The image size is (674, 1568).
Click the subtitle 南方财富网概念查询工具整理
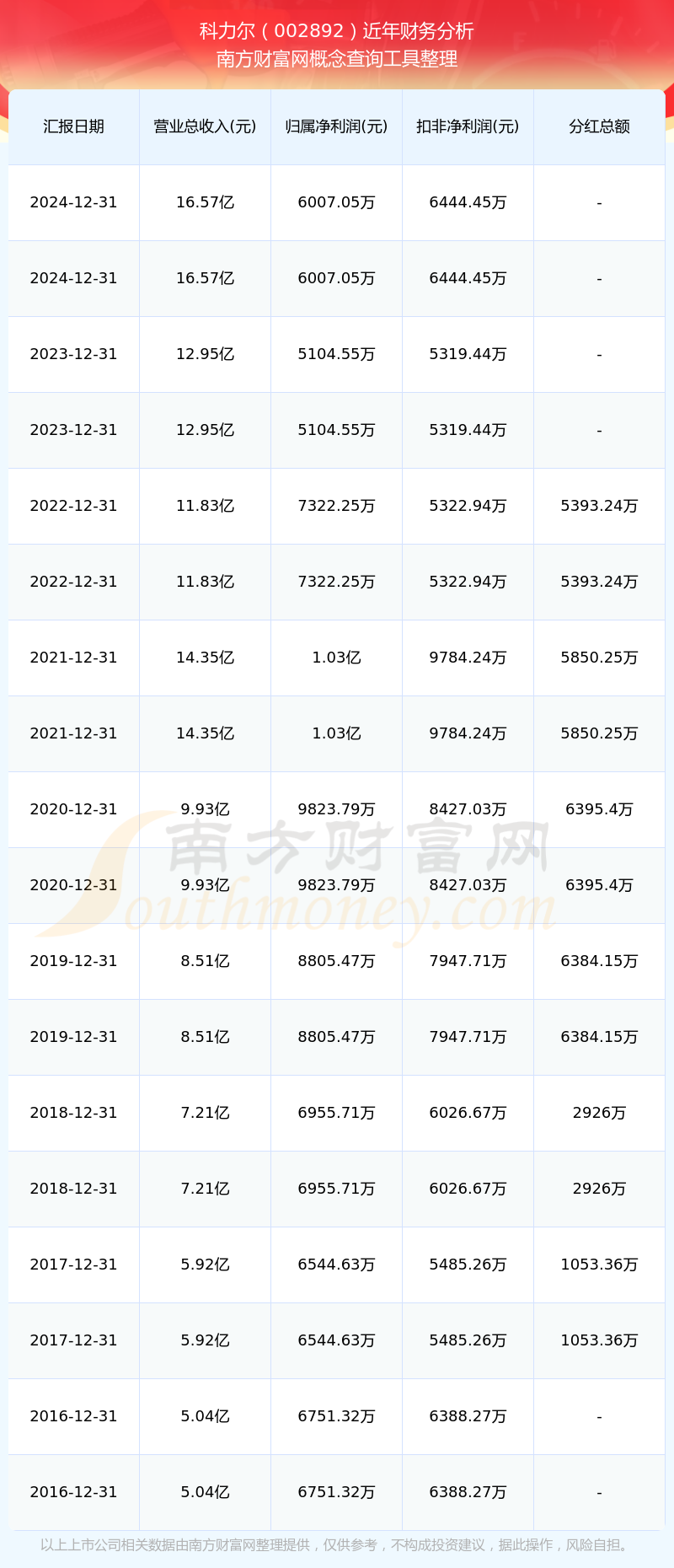click(336, 59)
